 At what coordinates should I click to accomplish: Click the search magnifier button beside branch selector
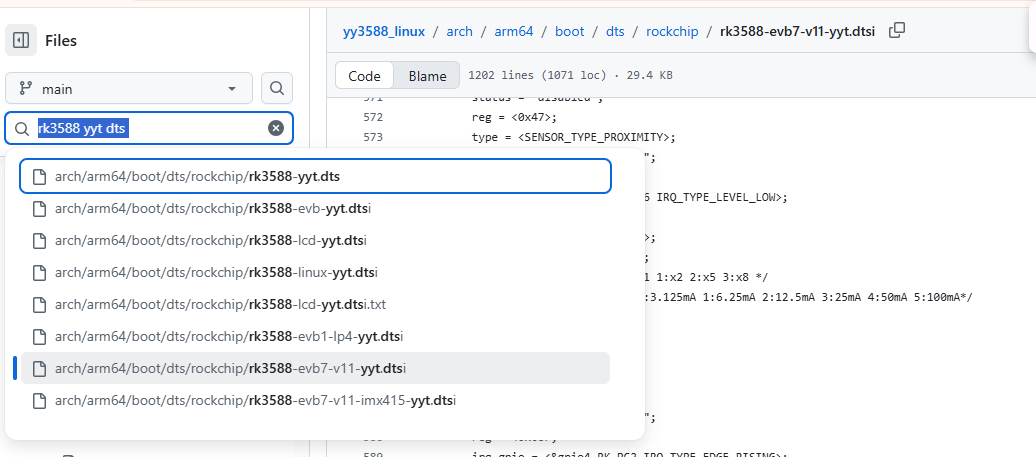277,88
